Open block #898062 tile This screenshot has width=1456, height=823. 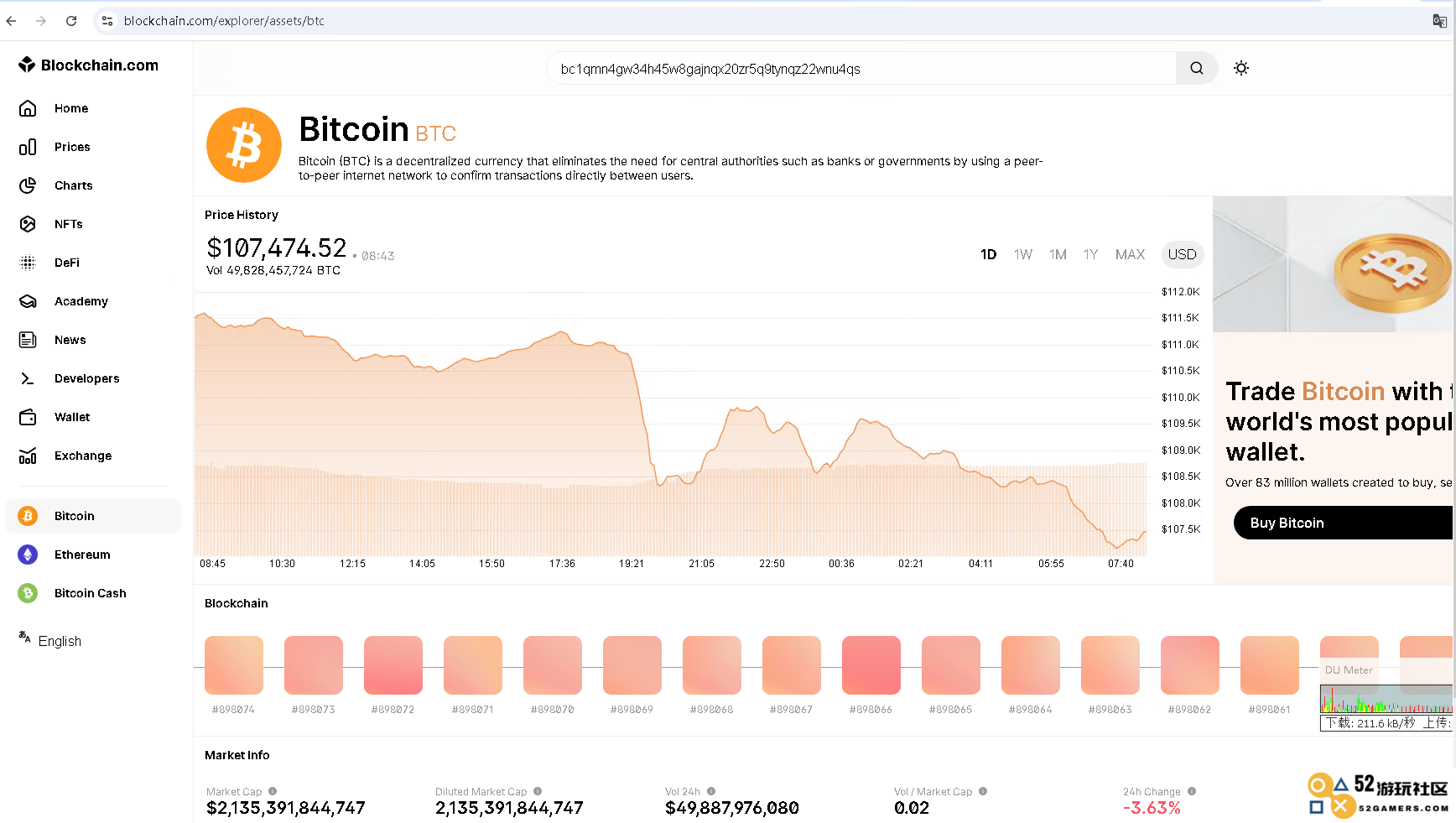coord(1190,665)
